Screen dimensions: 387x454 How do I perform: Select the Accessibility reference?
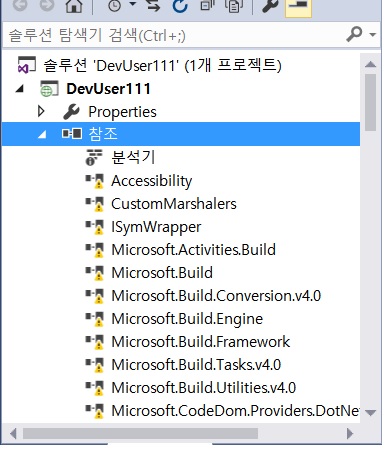coord(152,181)
